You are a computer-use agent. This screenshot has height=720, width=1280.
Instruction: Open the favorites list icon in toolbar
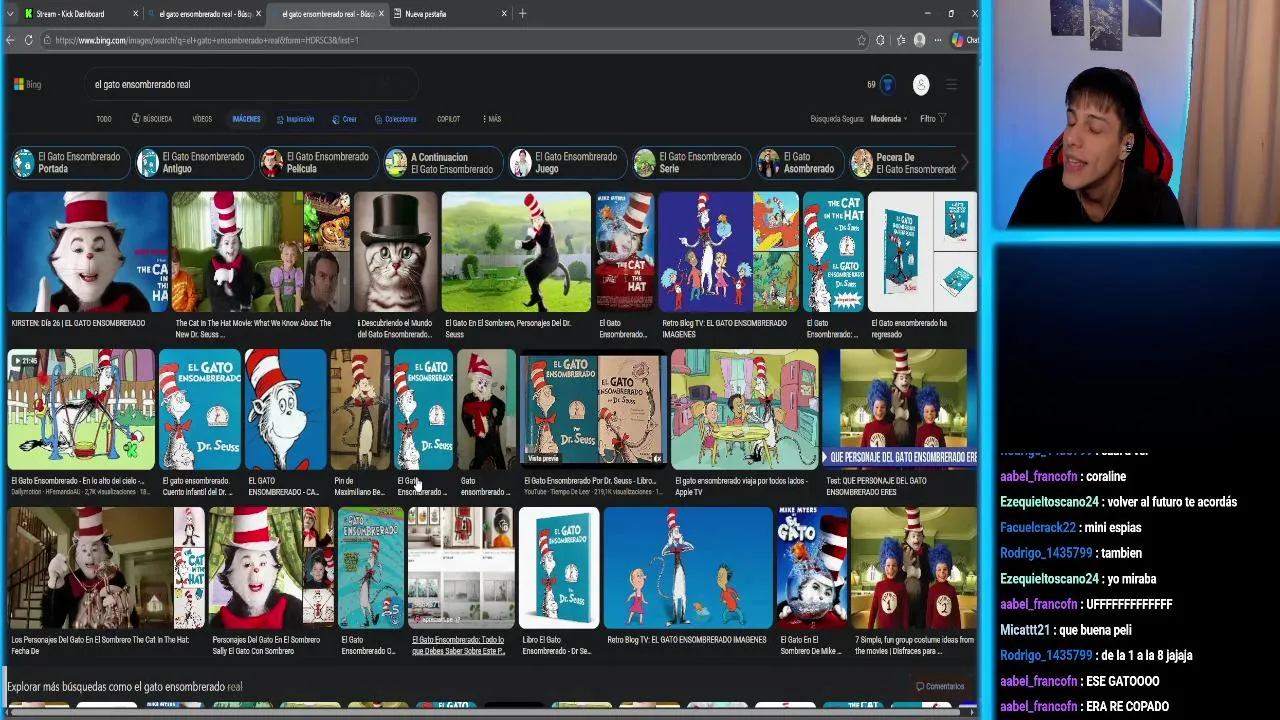click(x=900, y=40)
